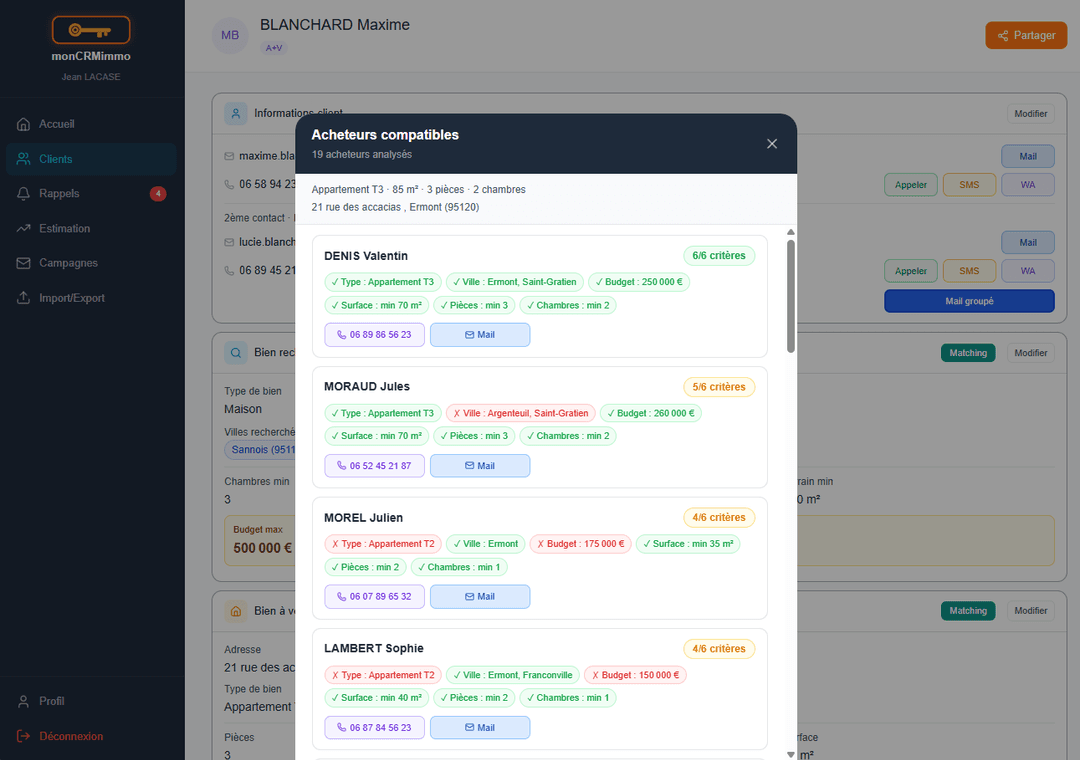Open Import/Export in the sidebar
1080x760 pixels.
click(x=91, y=298)
